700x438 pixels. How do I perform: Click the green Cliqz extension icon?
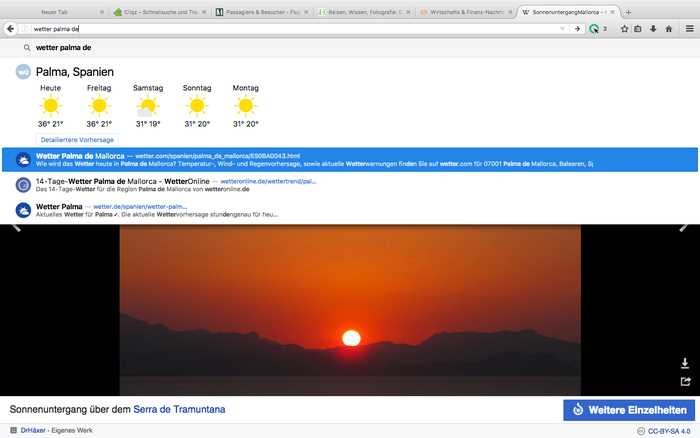click(594, 29)
